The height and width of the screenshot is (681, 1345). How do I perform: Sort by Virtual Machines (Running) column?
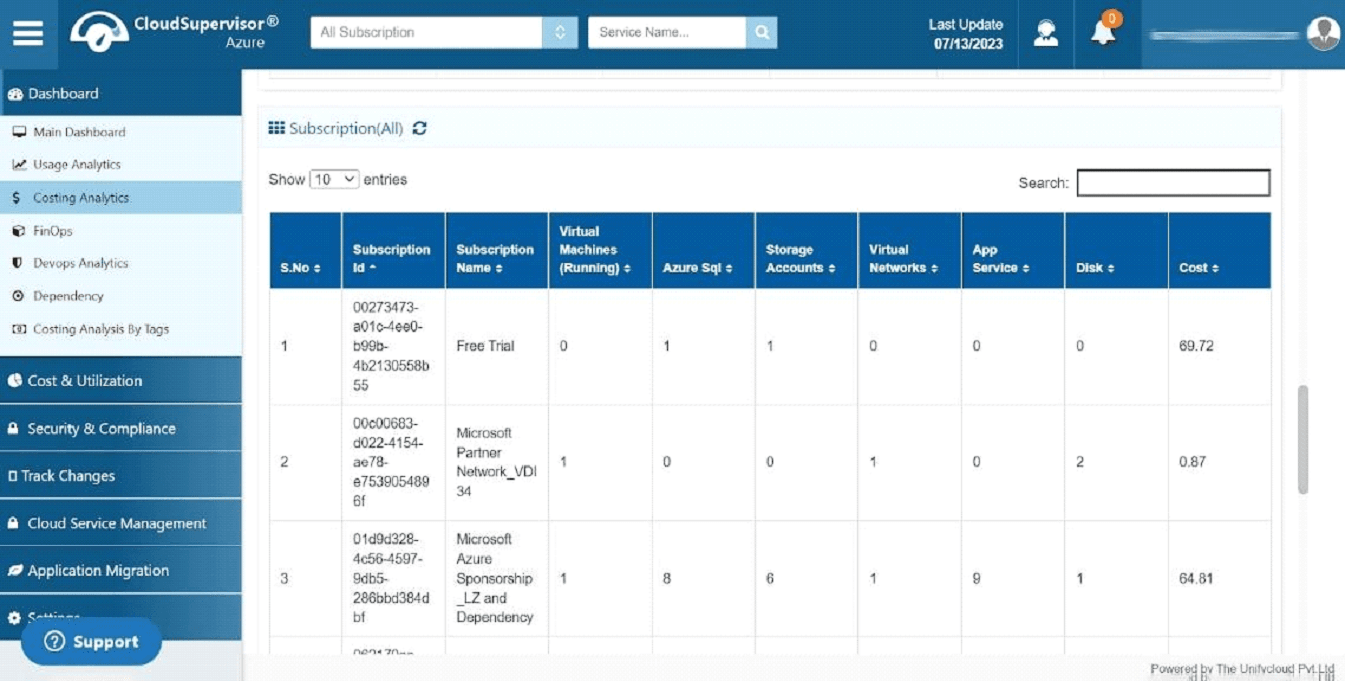click(600, 251)
